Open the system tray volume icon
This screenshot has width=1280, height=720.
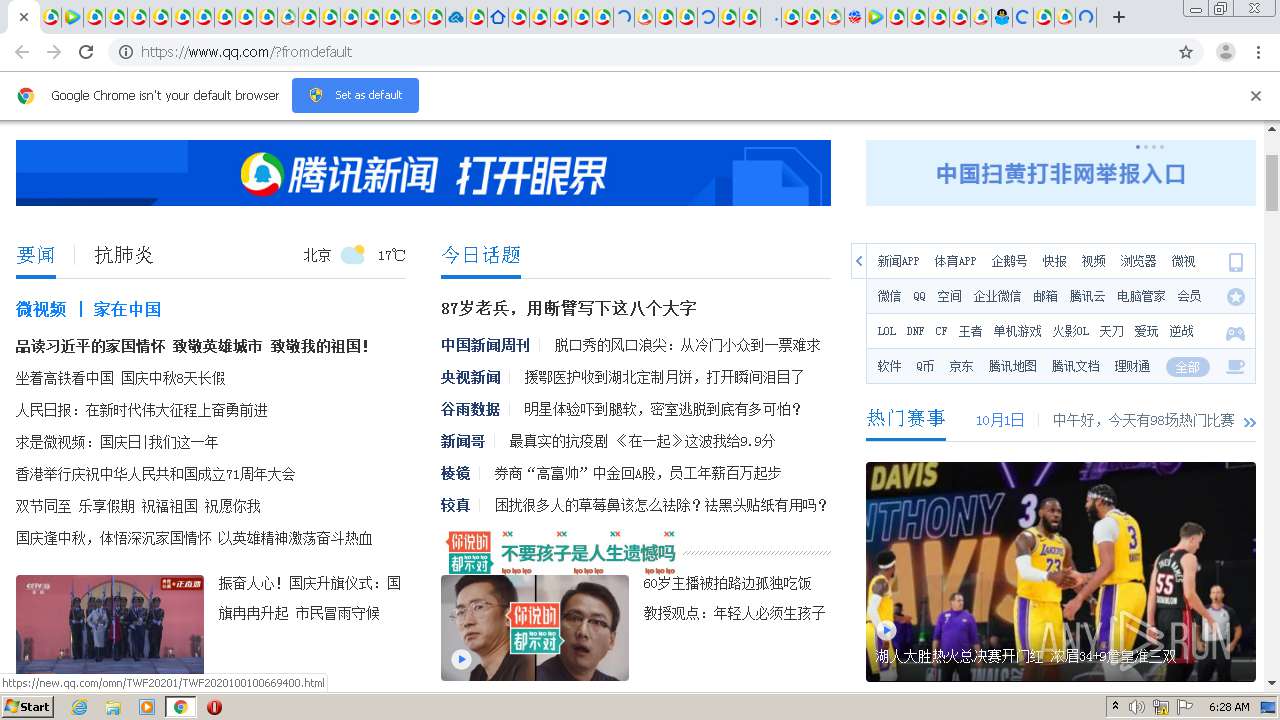1137,707
